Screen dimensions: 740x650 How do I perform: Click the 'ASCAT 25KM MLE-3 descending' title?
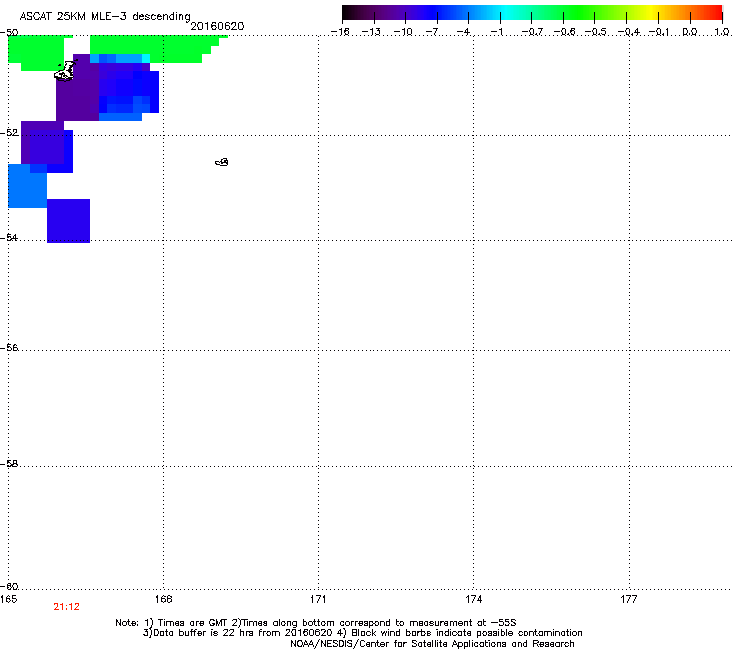(105, 16)
